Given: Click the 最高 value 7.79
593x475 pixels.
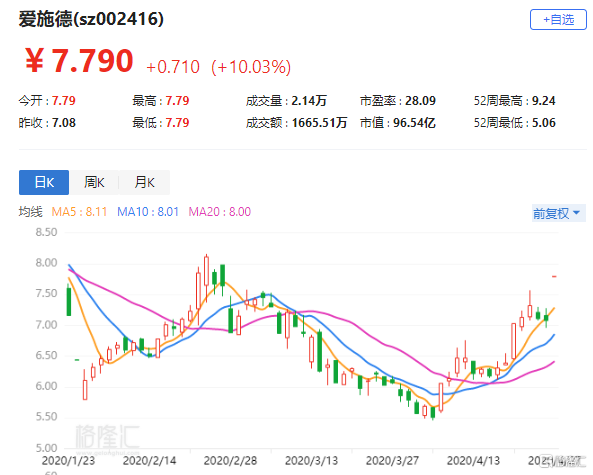Looking at the screenshot, I should coord(177,101).
